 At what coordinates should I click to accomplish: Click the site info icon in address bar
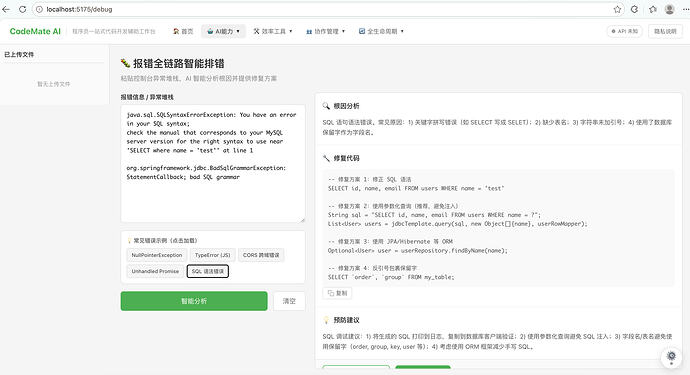pos(39,9)
